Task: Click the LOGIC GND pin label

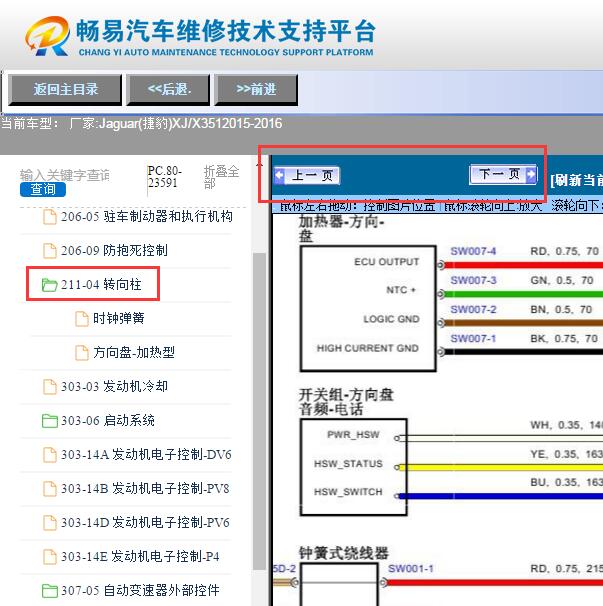Action: 391,319
